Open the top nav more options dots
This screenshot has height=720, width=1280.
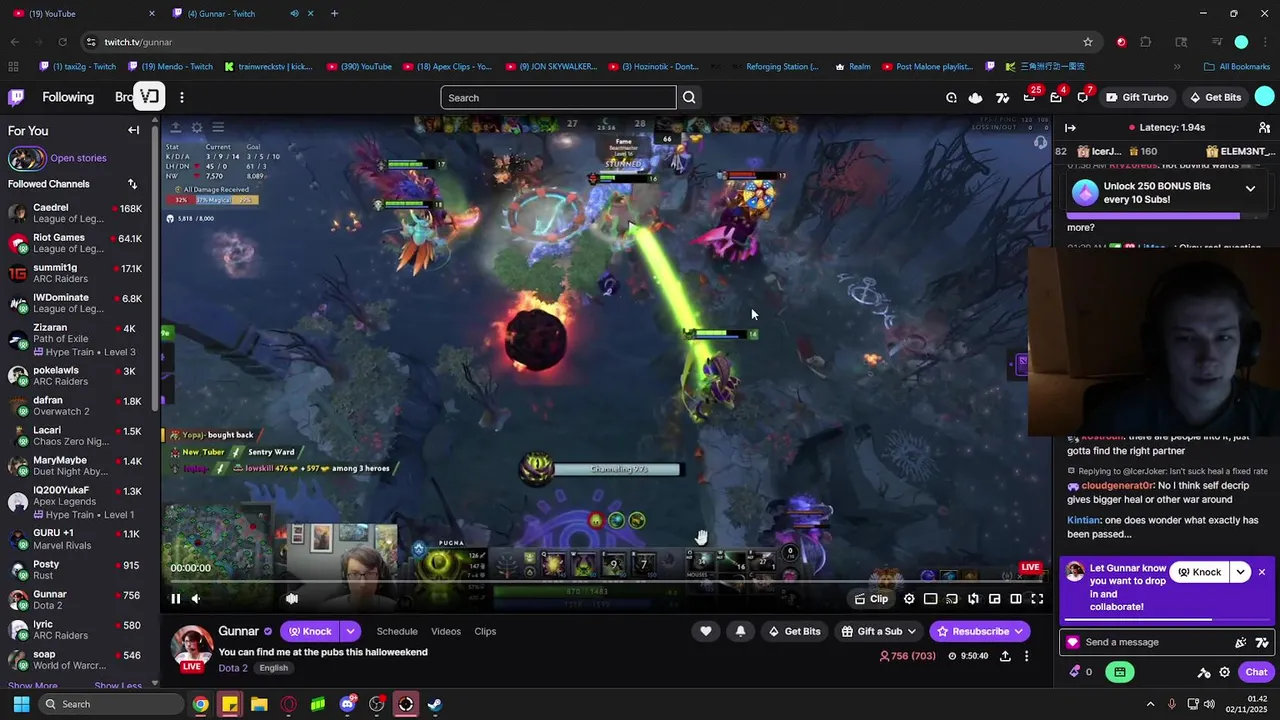pos(181,97)
